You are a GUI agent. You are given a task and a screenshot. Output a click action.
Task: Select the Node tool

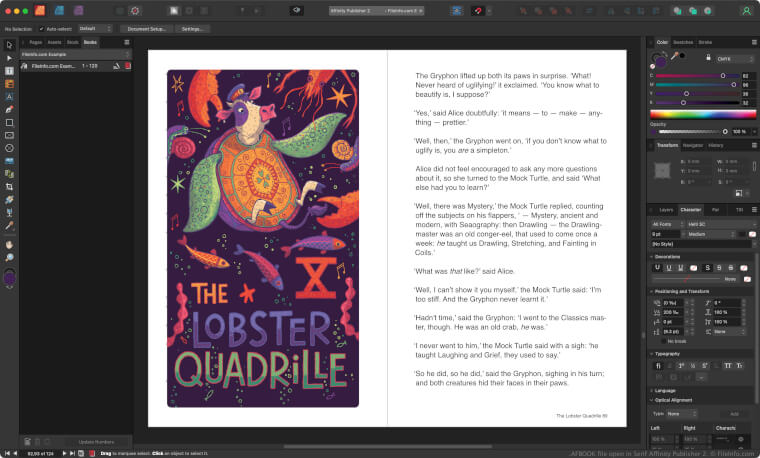(x=9, y=58)
